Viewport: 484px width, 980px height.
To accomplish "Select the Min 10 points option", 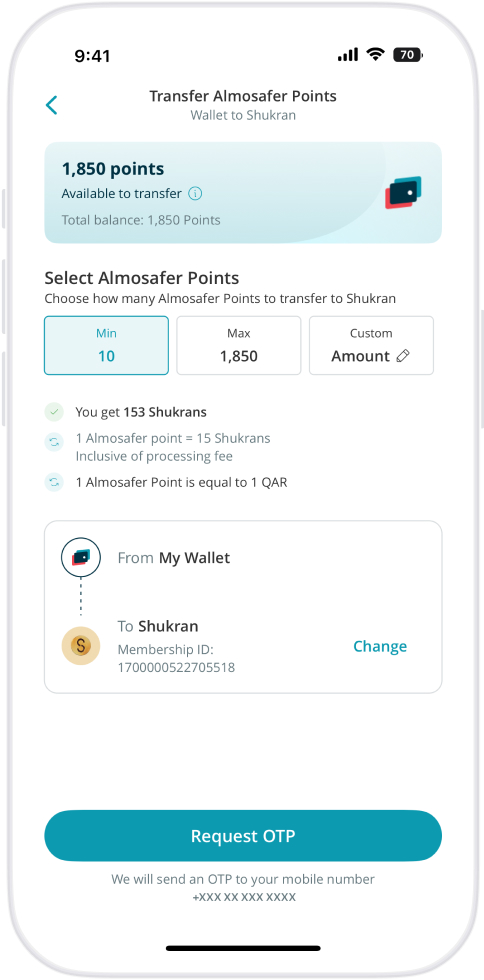I will [106, 345].
